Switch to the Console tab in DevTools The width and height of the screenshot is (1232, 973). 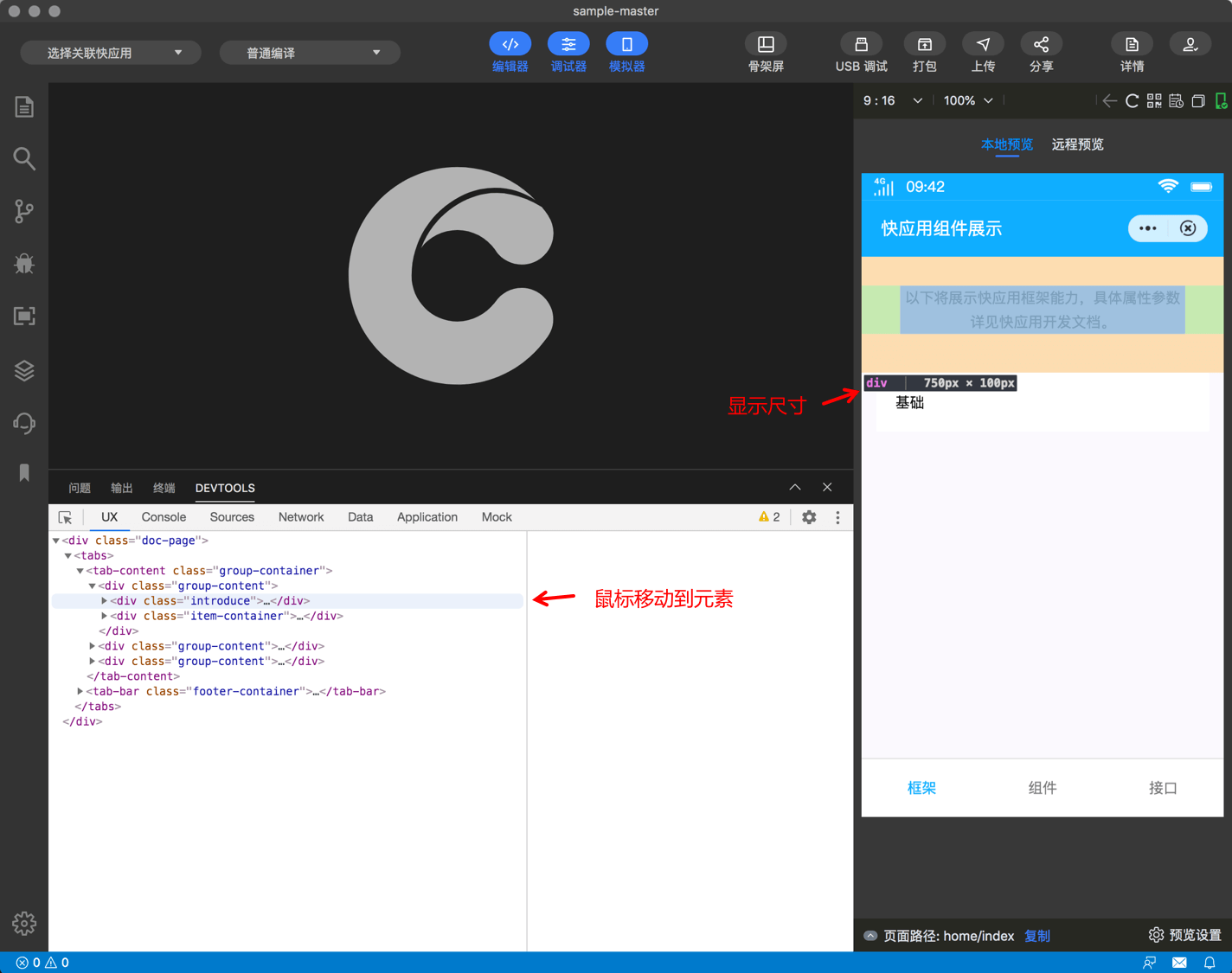tap(163, 516)
